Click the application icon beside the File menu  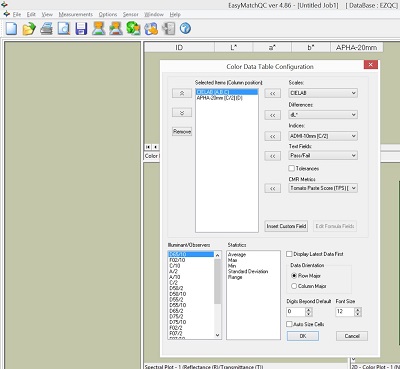click(x=6, y=14)
